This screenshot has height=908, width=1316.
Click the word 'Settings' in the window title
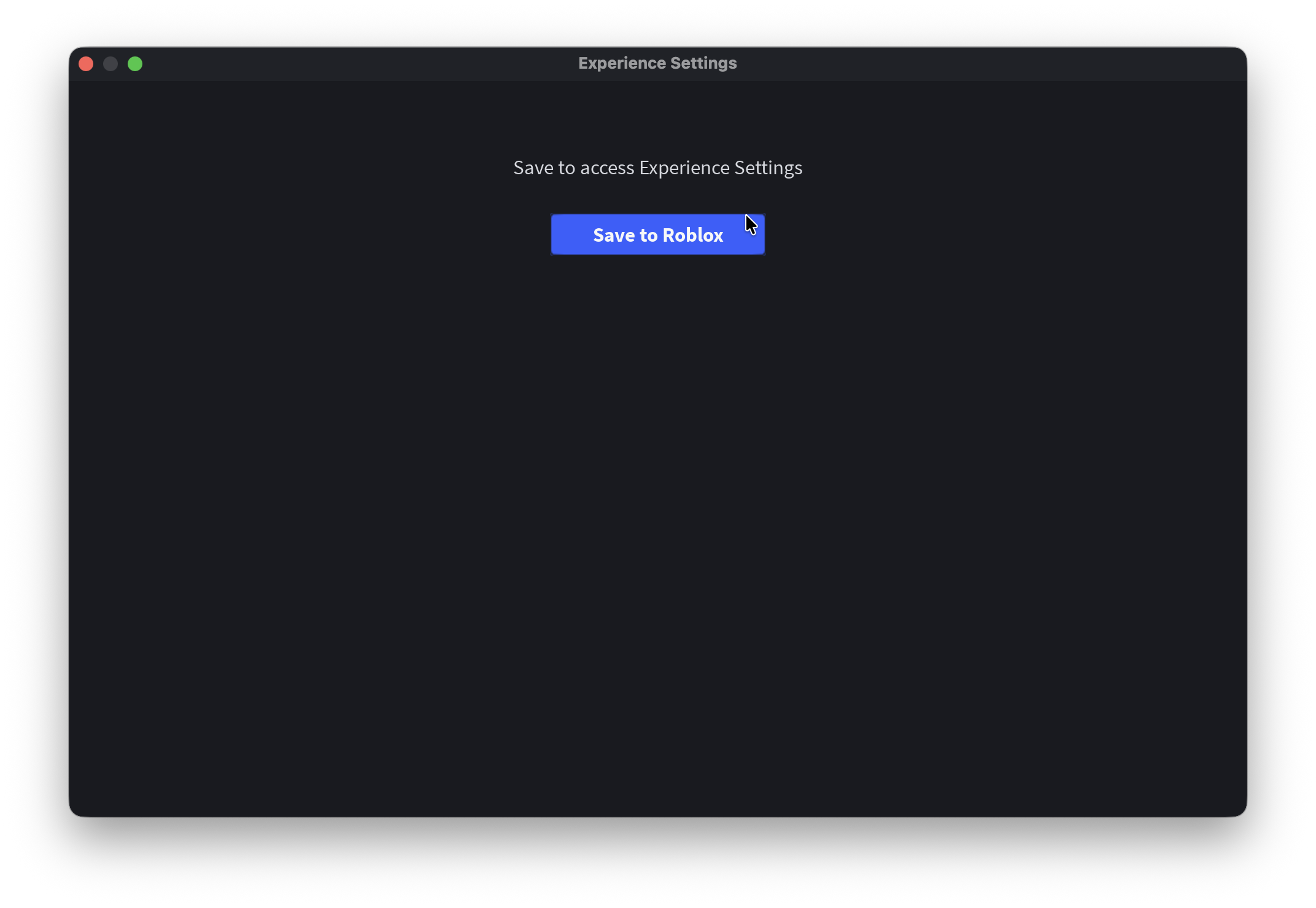(x=703, y=63)
